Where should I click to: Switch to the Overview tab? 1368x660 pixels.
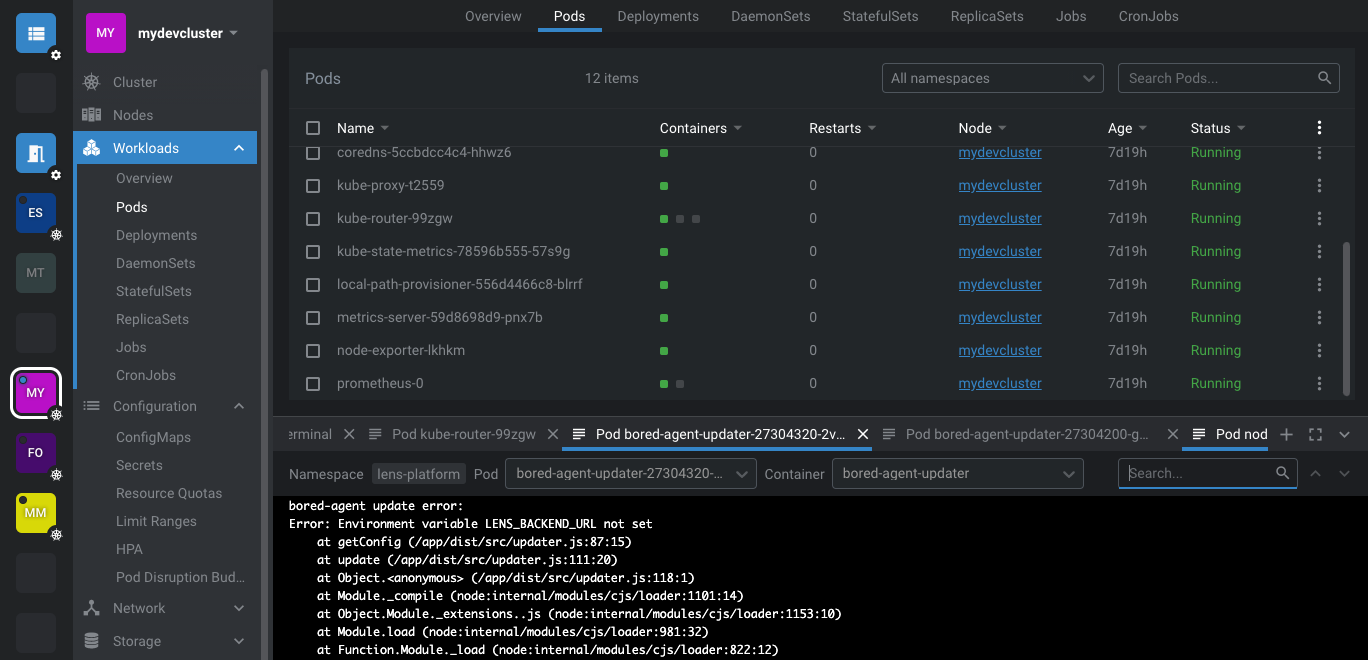pyautogui.click(x=493, y=16)
